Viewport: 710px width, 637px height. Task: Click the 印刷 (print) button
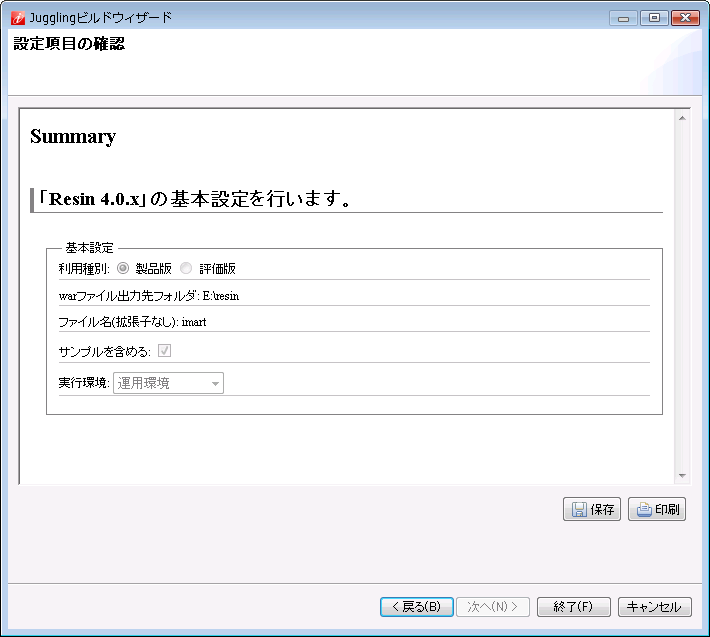coord(657,509)
